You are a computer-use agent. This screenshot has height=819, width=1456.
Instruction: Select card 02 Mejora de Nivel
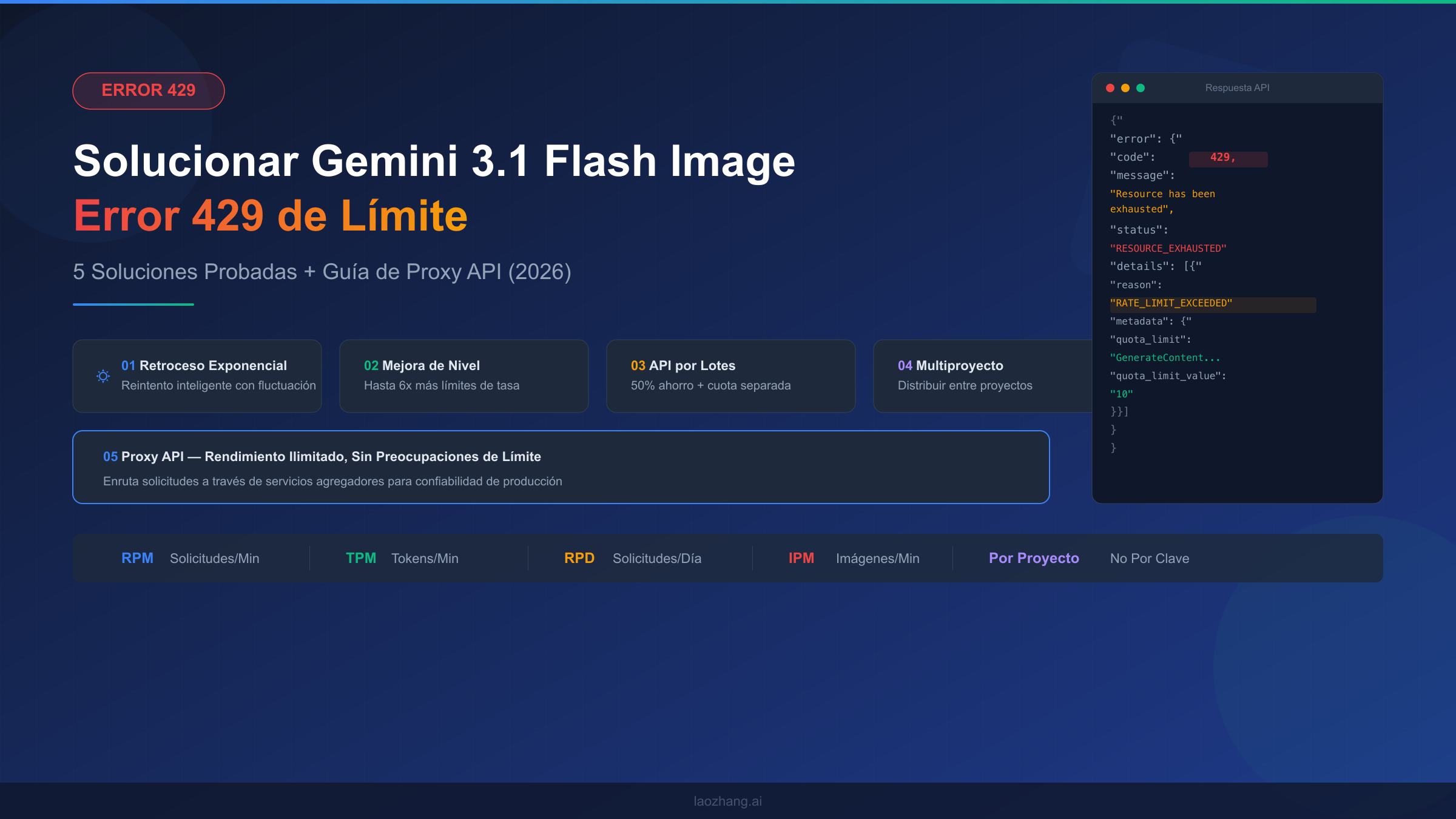pos(463,376)
